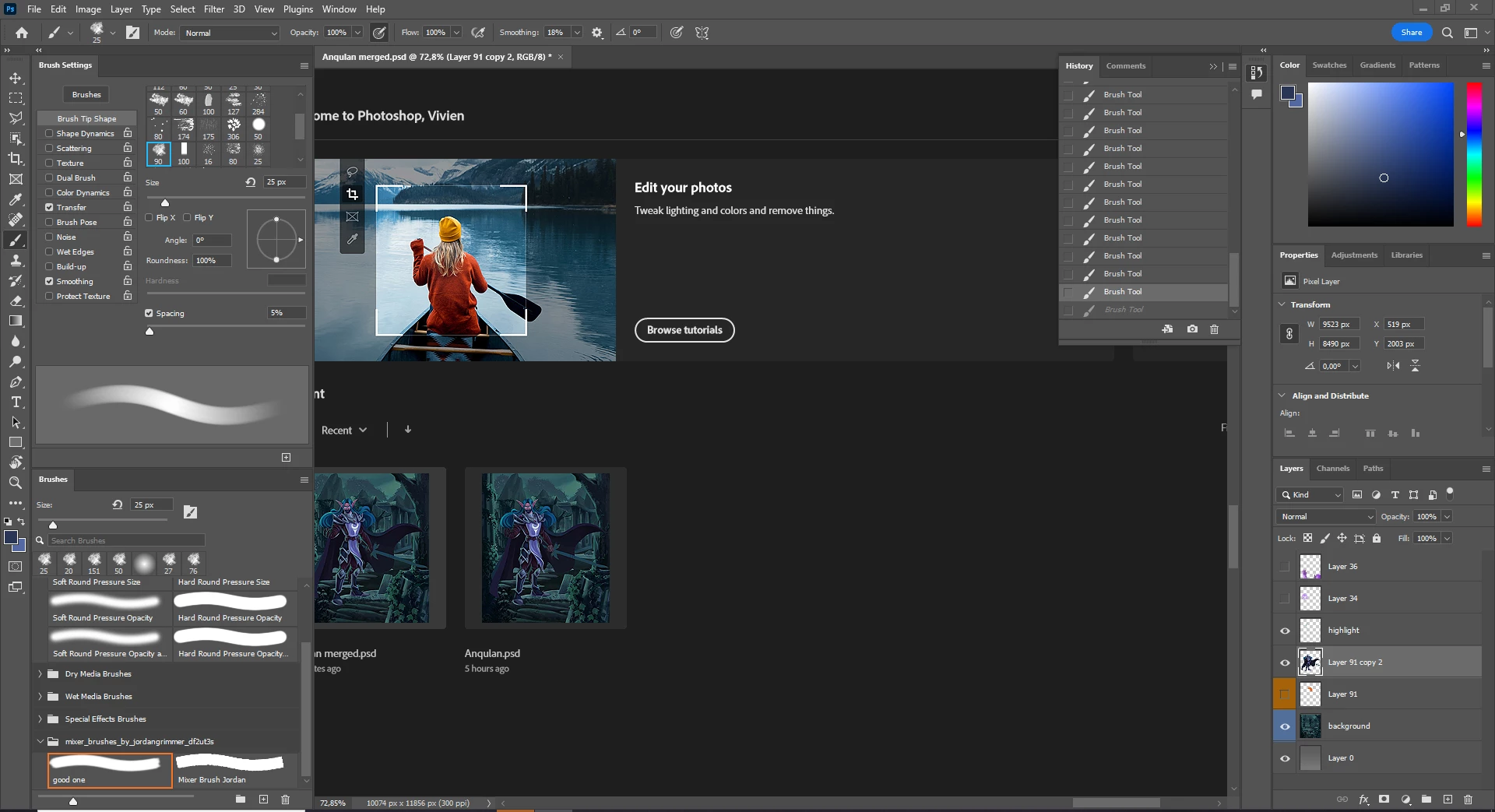The image size is (1495, 812).
Task: Switch to the Channels tab
Action: pos(1333,469)
